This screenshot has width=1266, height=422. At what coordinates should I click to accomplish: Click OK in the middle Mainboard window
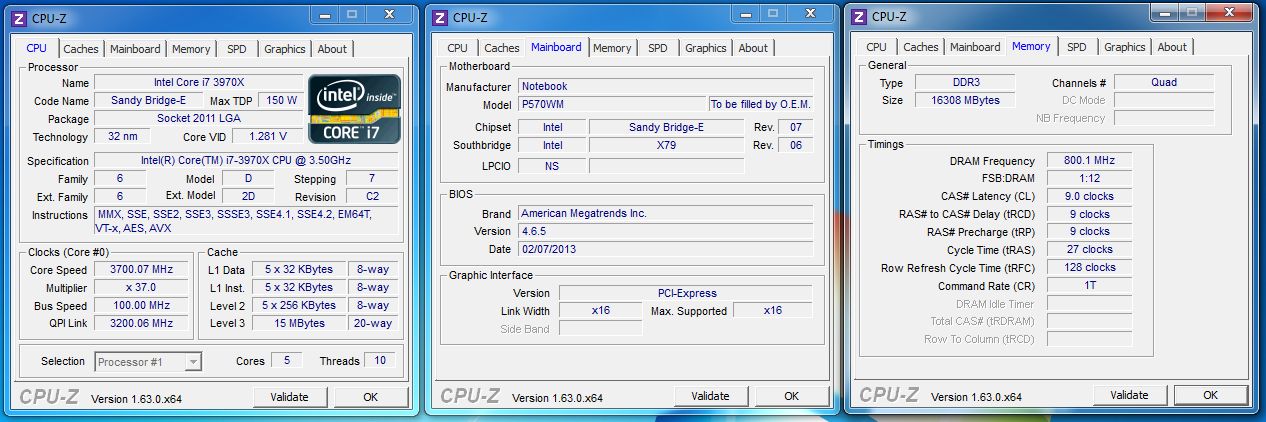tap(792, 396)
